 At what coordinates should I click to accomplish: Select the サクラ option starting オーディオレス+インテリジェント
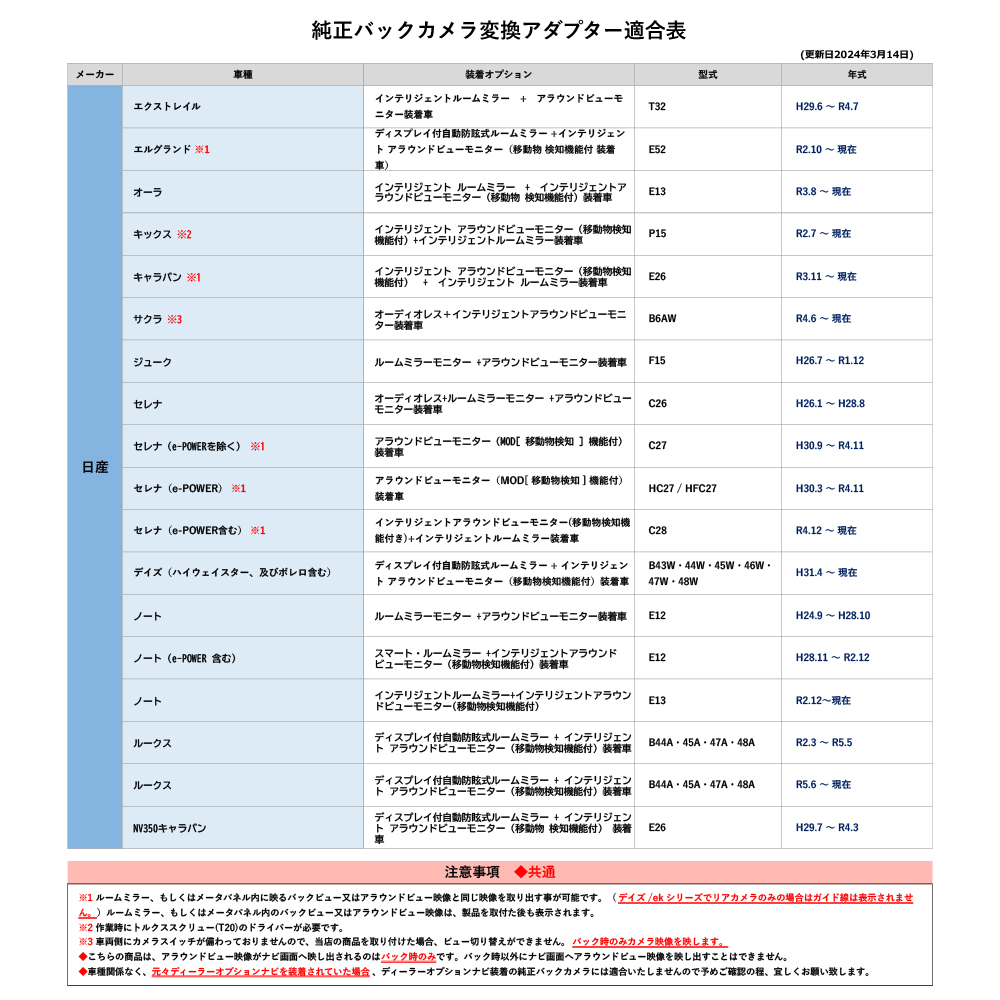[500, 320]
